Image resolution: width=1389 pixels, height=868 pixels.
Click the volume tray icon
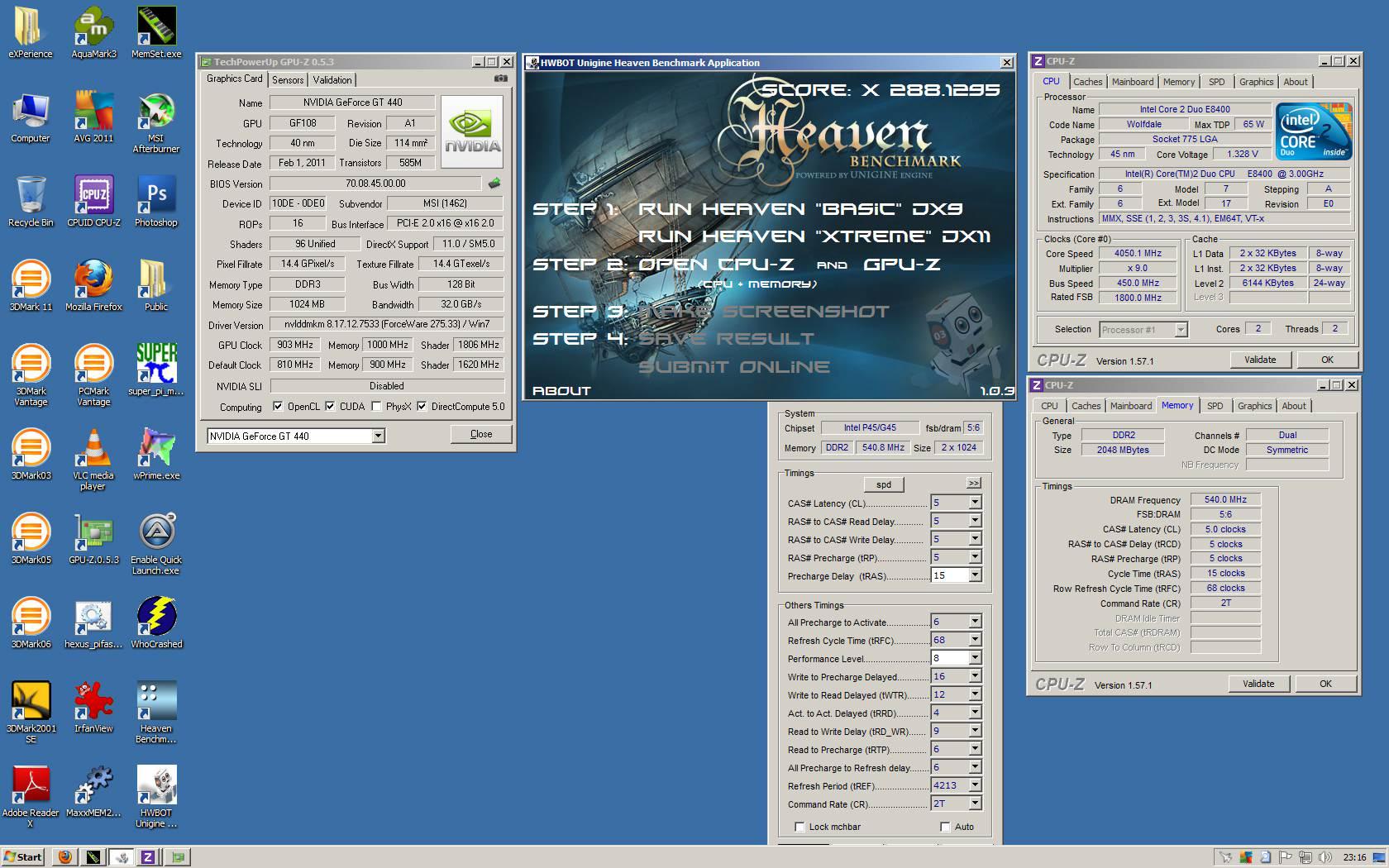pyautogui.click(x=1325, y=857)
